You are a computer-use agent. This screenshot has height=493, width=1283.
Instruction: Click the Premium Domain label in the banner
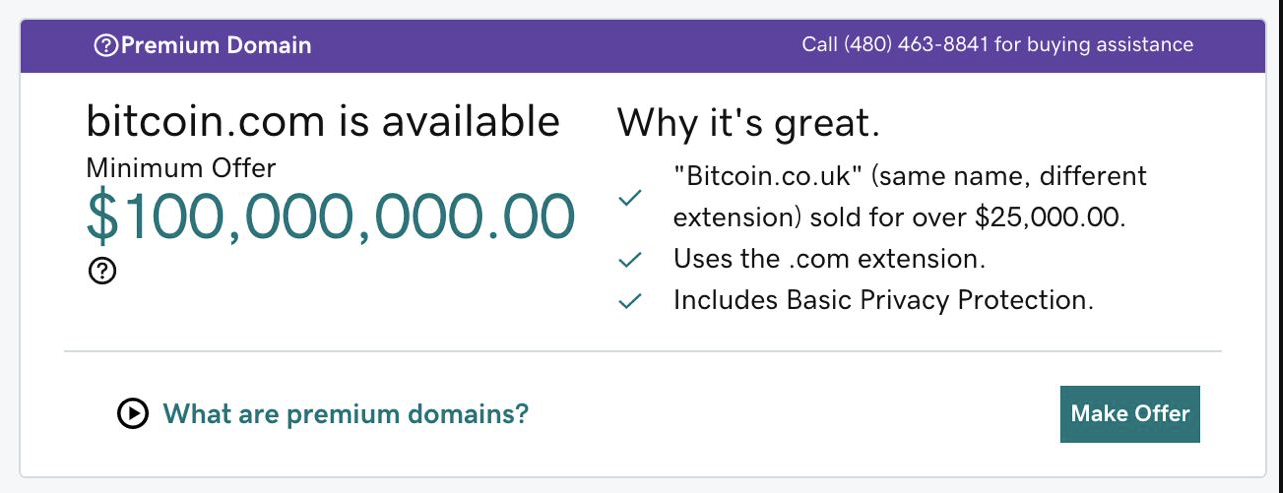[x=216, y=45]
